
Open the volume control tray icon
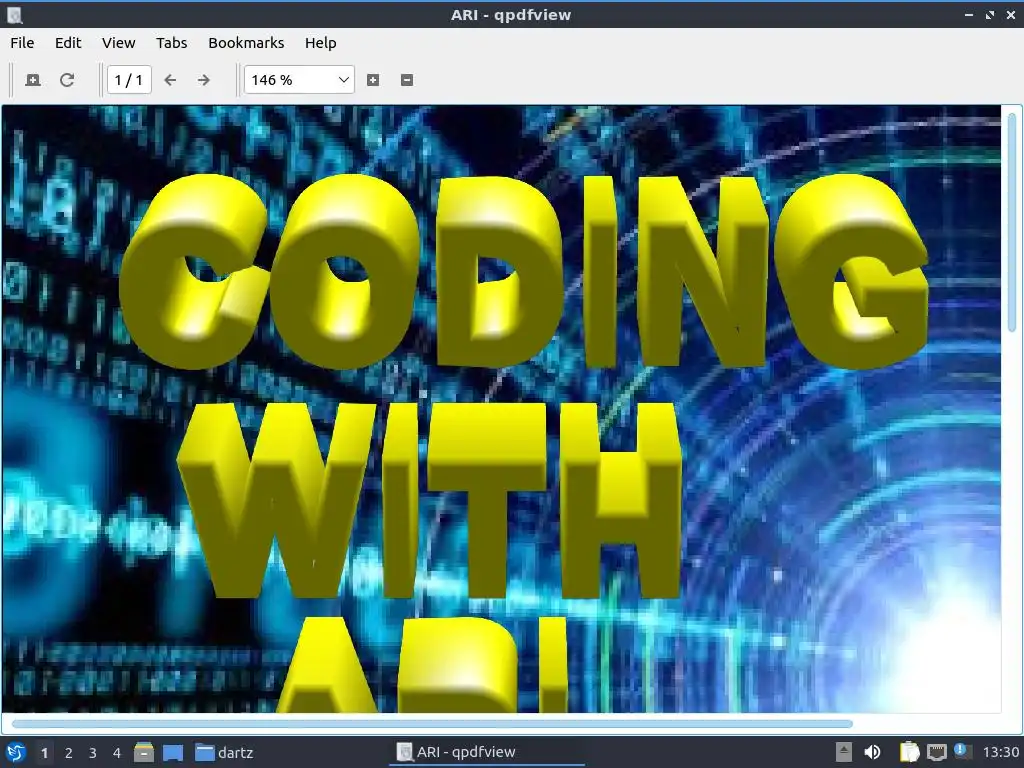pos(872,752)
